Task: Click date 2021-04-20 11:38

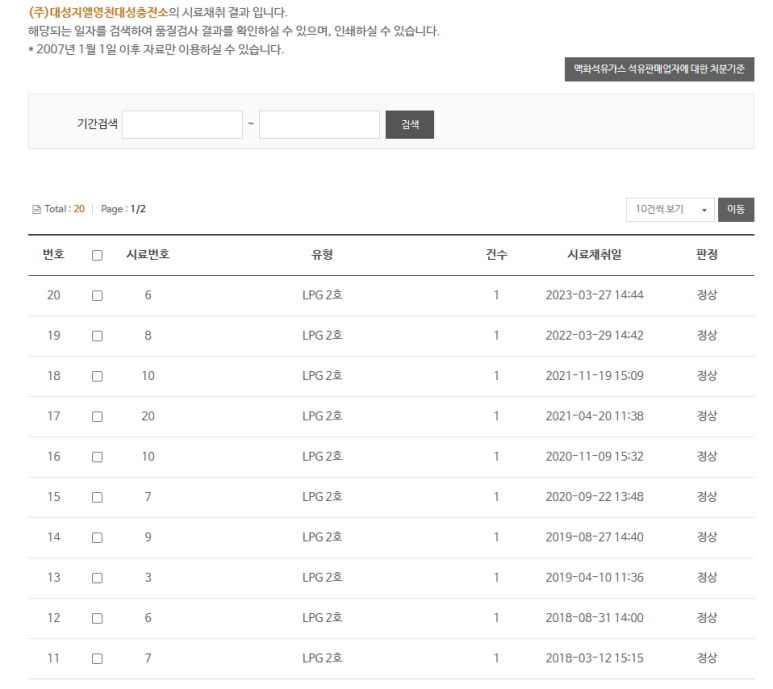Action: pos(595,416)
